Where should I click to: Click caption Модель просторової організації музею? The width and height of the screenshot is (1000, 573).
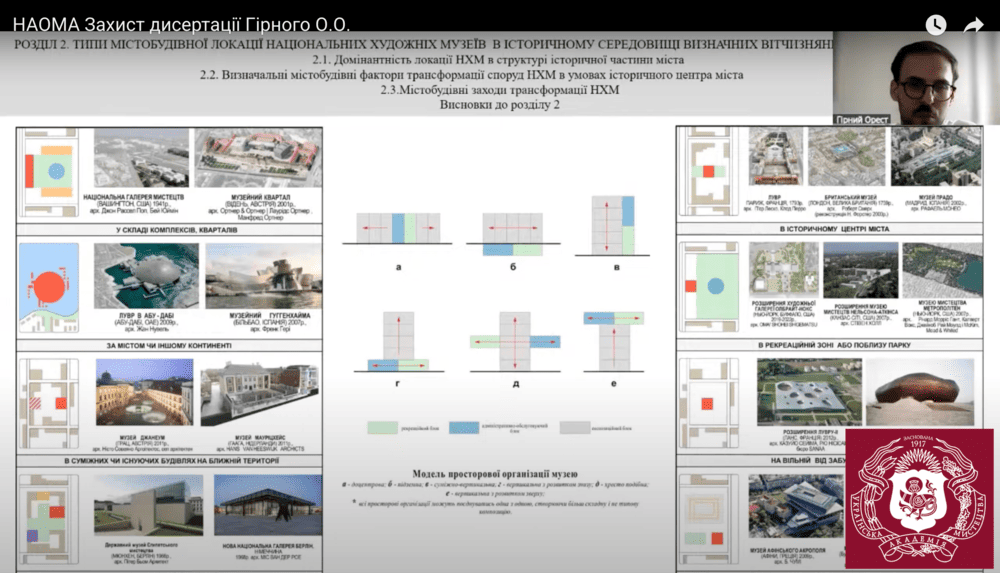(495, 473)
